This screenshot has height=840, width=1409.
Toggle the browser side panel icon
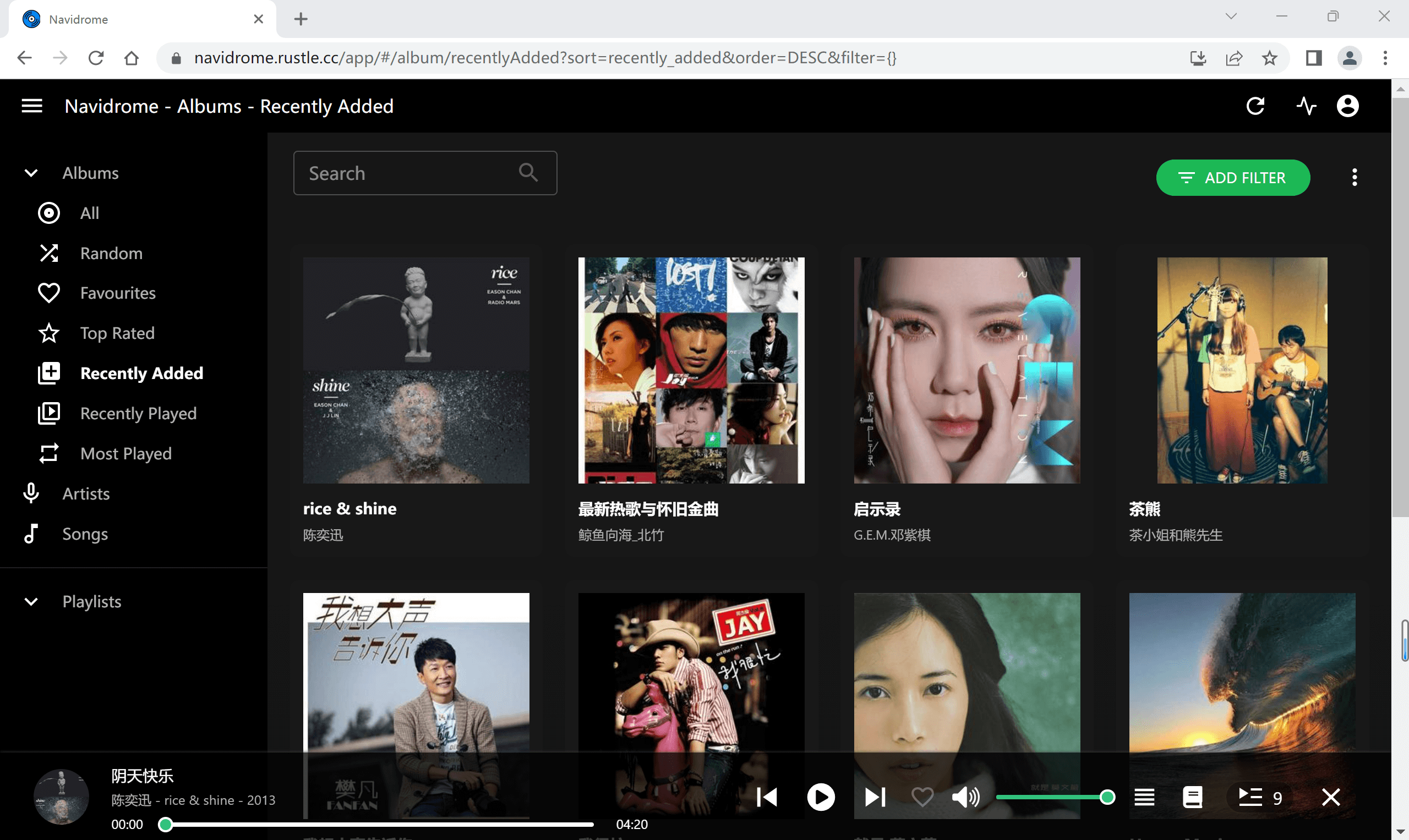click(1313, 58)
